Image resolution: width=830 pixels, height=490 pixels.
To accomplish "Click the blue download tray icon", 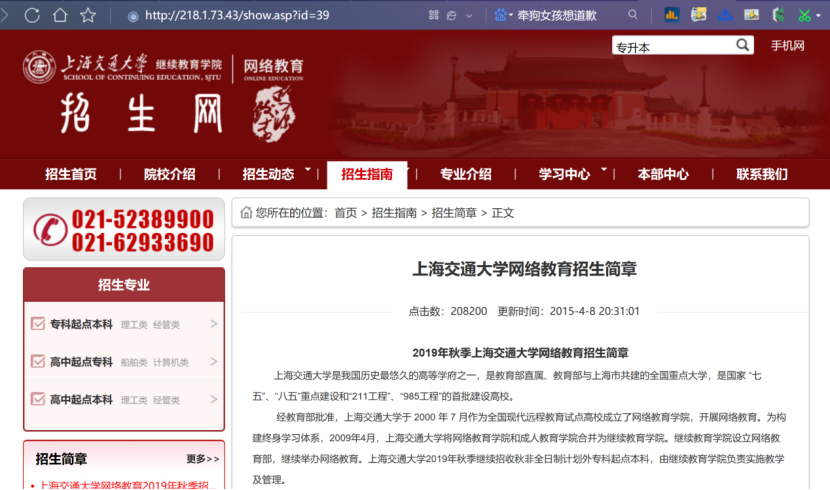I will coord(725,15).
